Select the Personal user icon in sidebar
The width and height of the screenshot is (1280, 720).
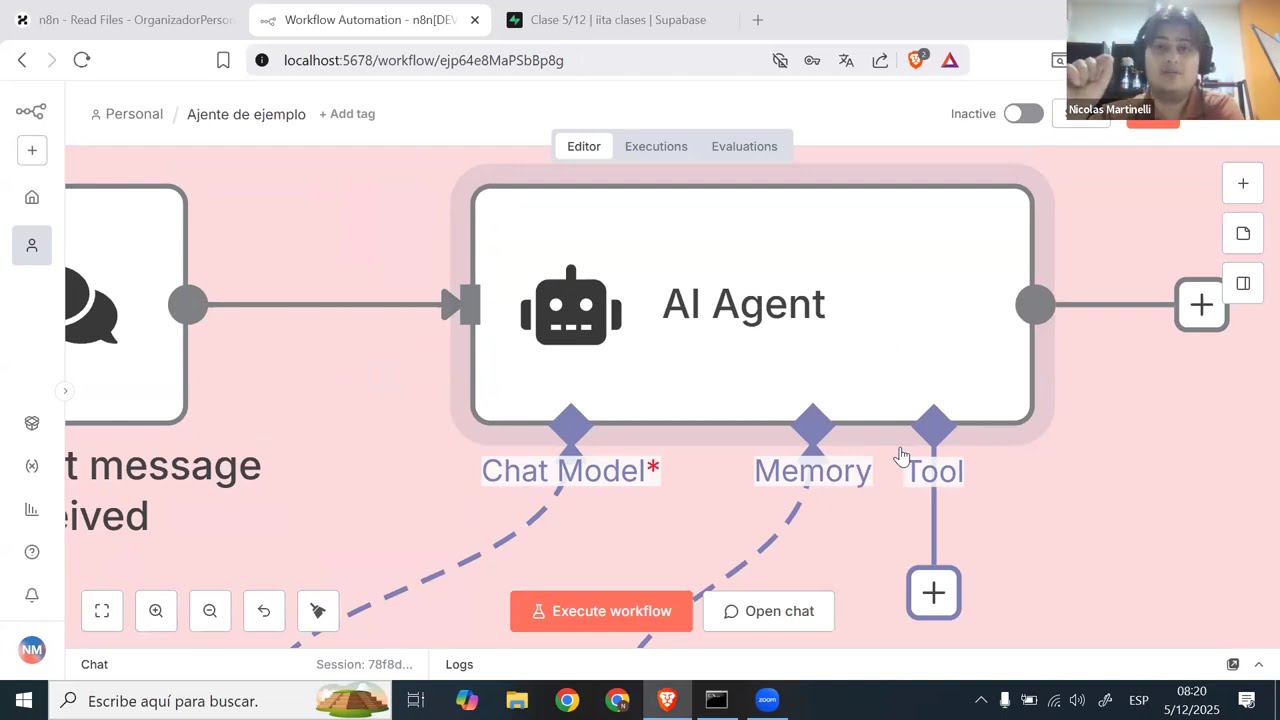pos(32,245)
